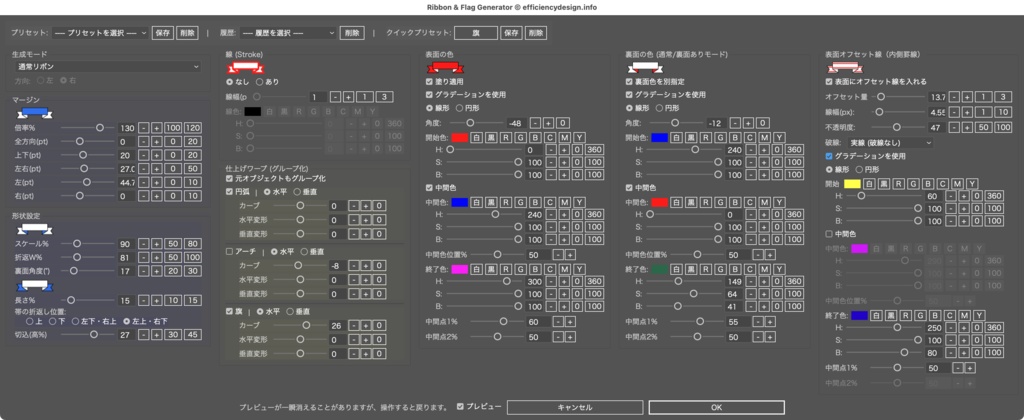Click 保存 next to the preset dropdown

pyautogui.click(x=163, y=33)
